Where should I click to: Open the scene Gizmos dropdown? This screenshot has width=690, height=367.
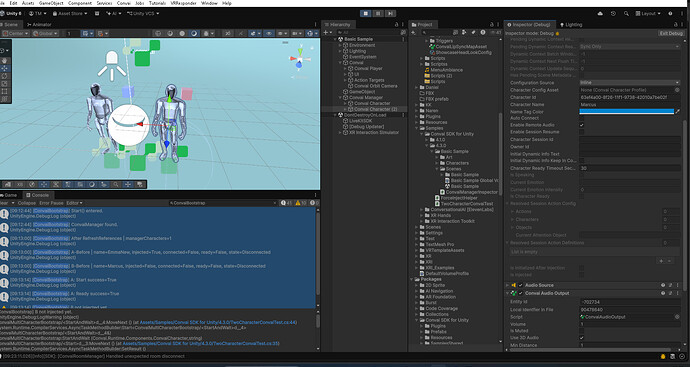(x=312, y=33)
